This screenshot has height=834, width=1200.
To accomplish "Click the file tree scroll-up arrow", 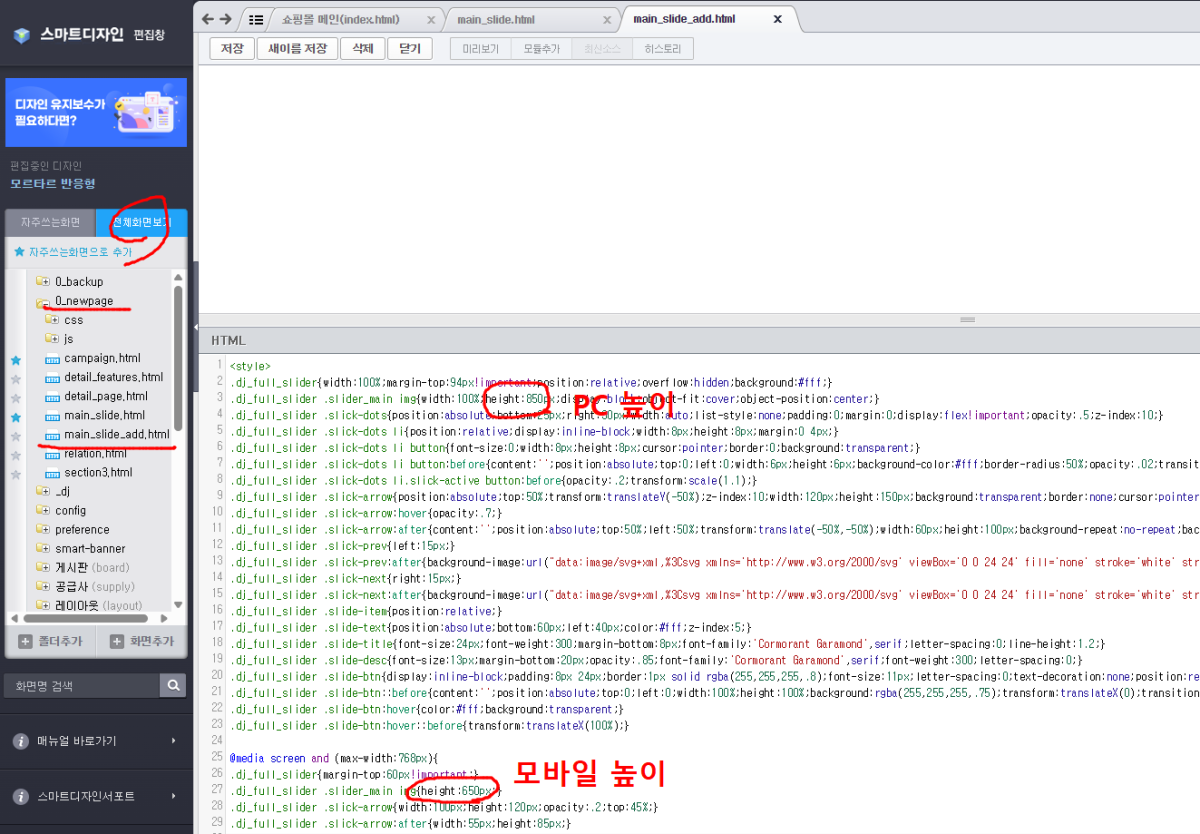I will click(179, 277).
